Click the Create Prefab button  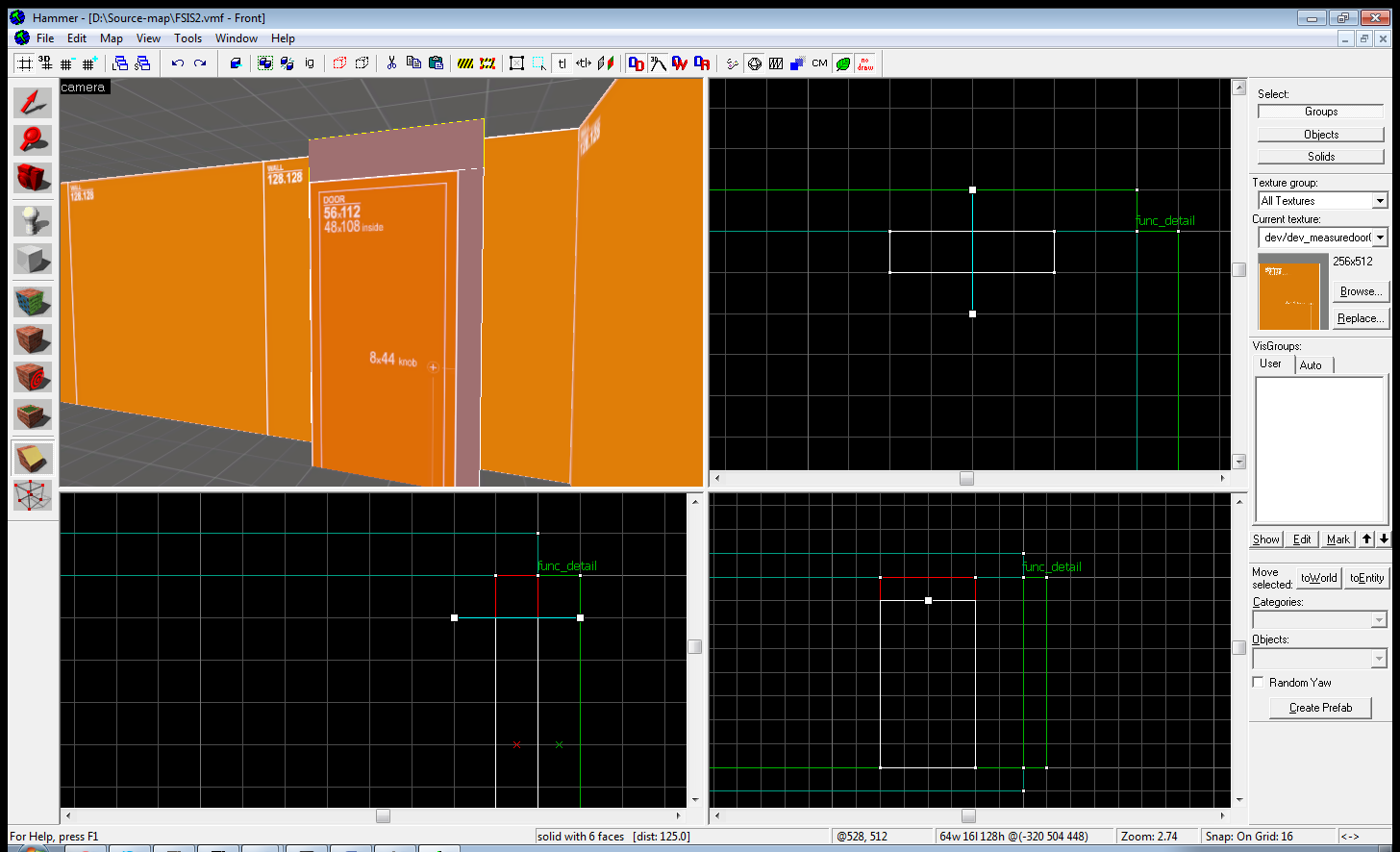[1320, 707]
